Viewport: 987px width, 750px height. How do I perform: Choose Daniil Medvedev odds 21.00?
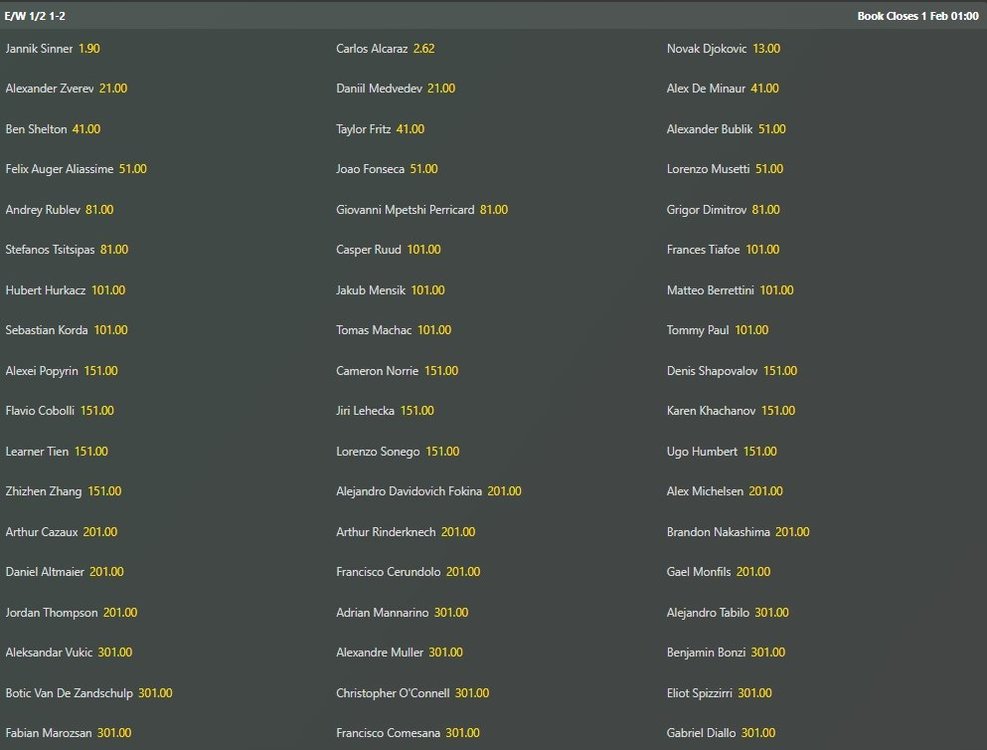click(441, 88)
